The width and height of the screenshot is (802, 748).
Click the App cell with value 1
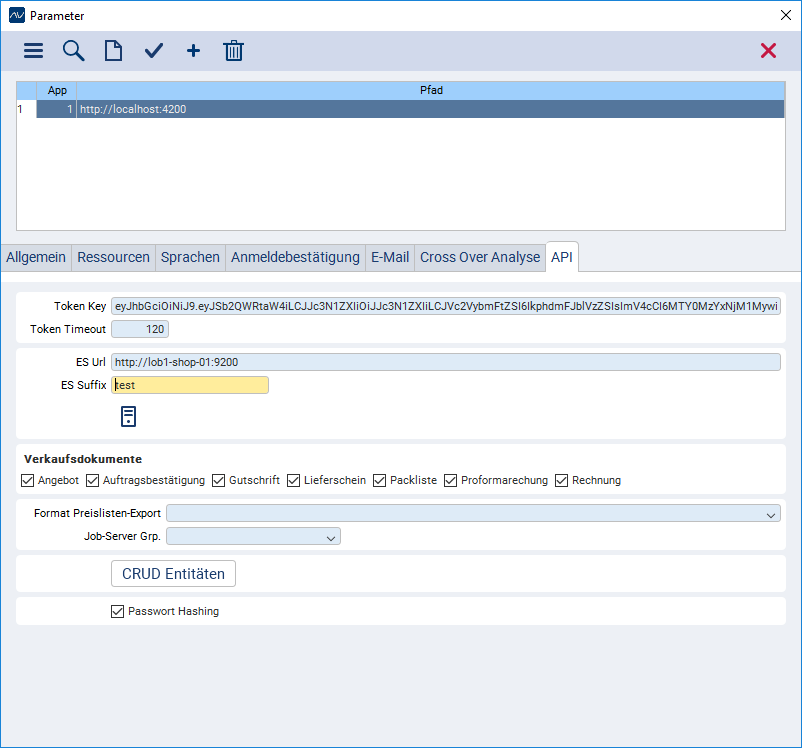tap(57, 109)
